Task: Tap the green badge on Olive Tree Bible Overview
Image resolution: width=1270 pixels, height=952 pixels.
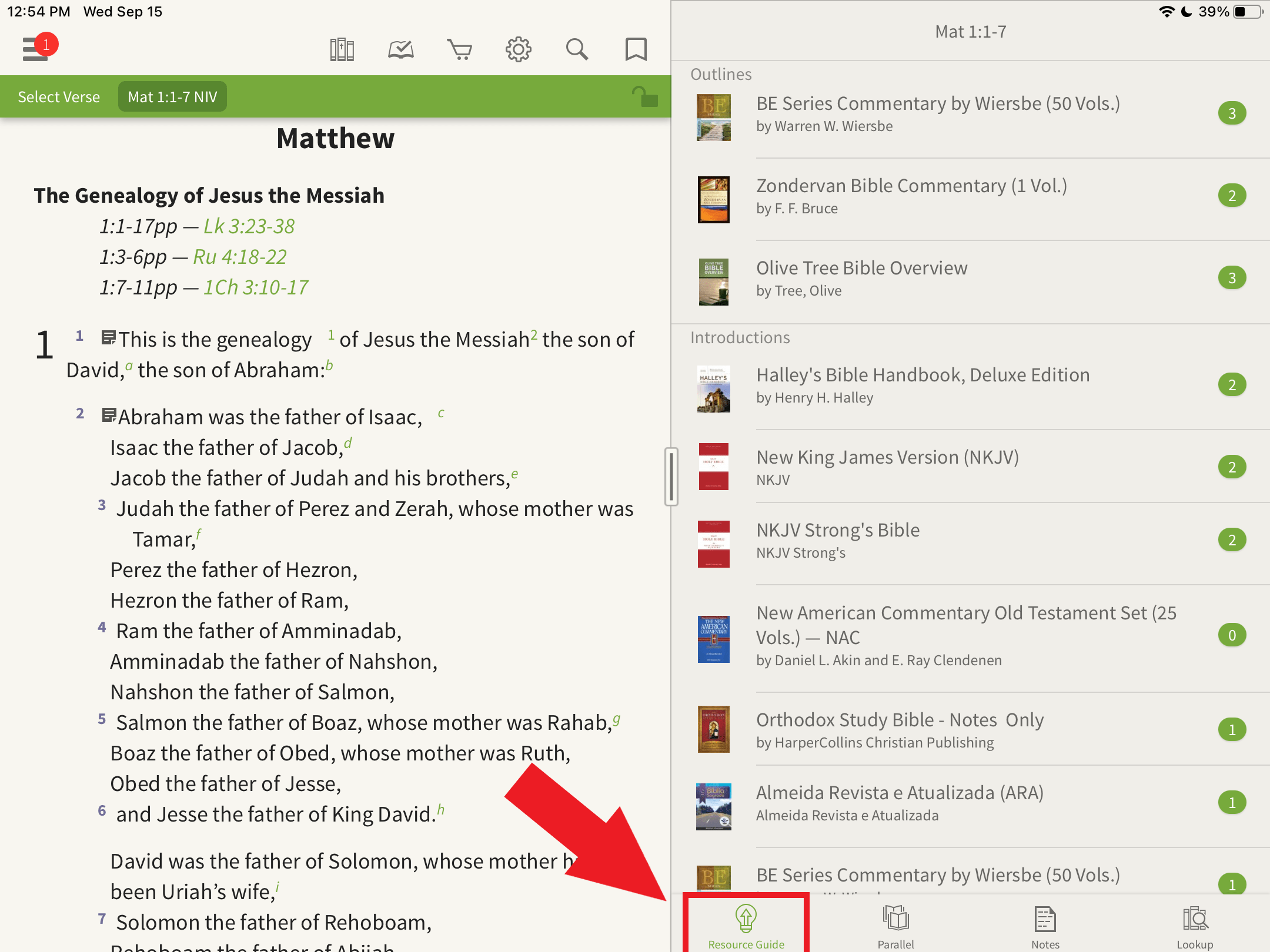Action: pyautogui.click(x=1233, y=278)
